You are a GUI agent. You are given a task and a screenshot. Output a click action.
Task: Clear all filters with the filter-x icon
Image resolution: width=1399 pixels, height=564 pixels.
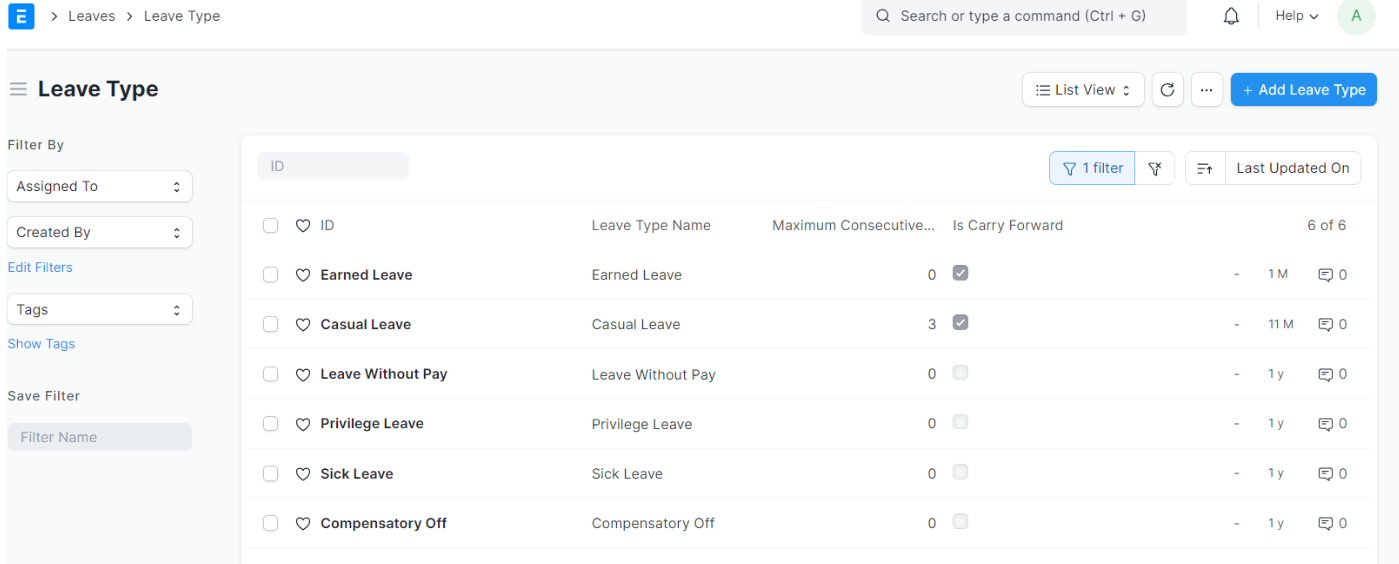tap(1155, 168)
